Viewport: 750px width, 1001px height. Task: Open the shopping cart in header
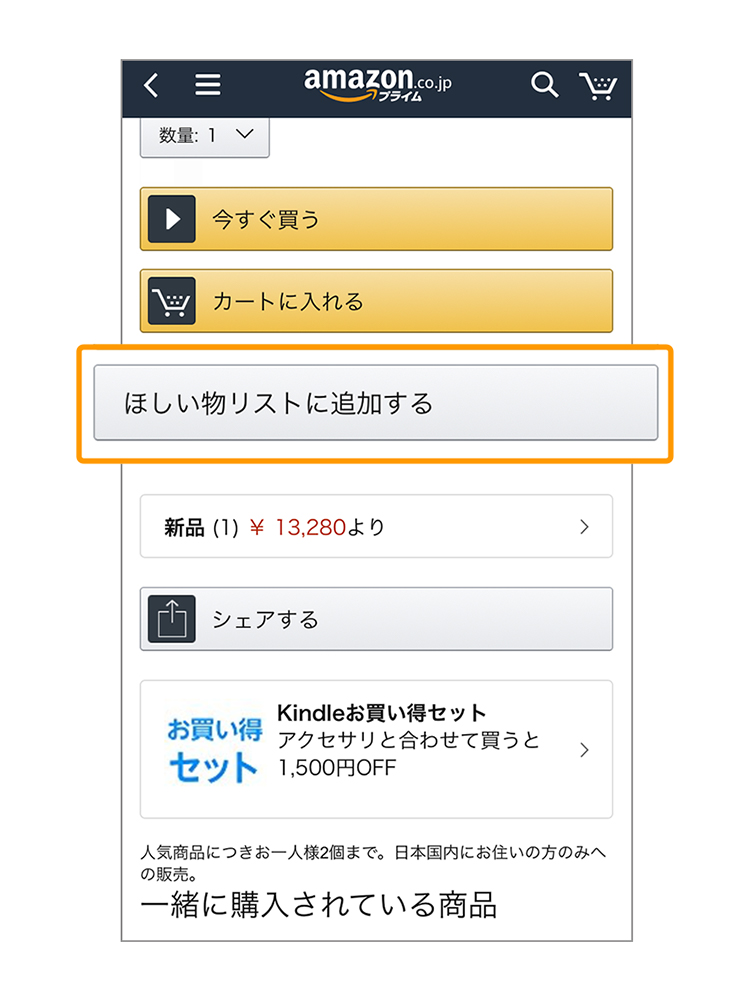[x=598, y=86]
